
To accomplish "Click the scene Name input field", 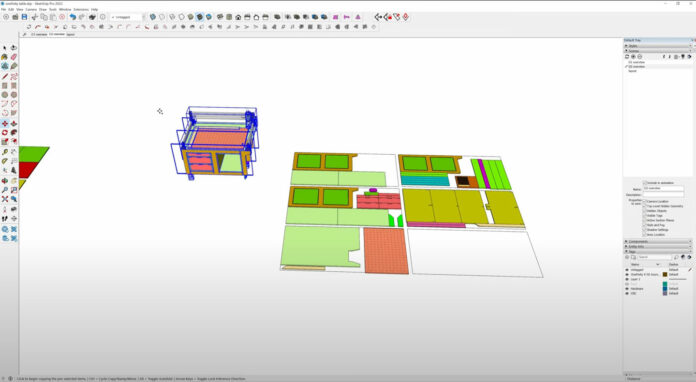I will [x=663, y=189].
